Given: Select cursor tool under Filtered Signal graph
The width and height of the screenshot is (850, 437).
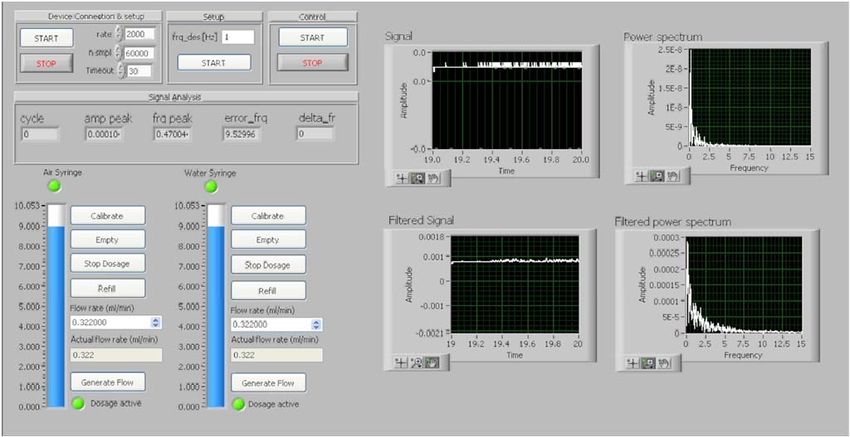Looking at the screenshot, I should click(402, 362).
